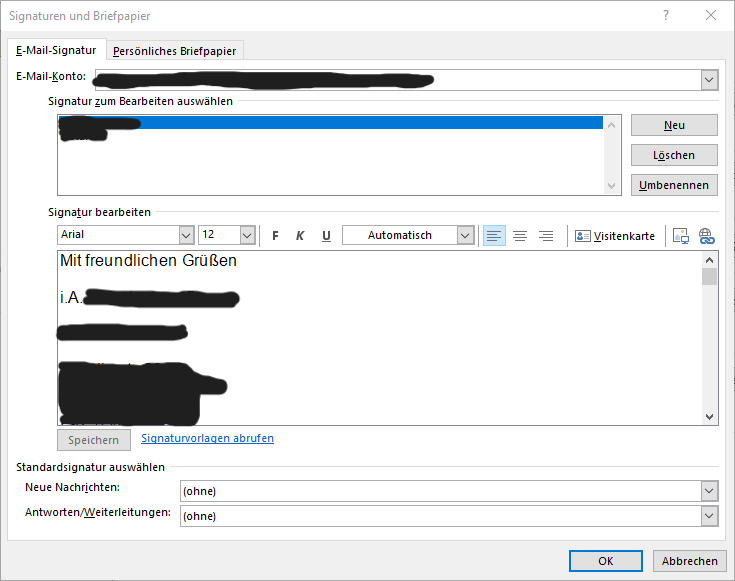Screen dimensions: 735x581
Task: Click the Neu button
Action: (674, 125)
